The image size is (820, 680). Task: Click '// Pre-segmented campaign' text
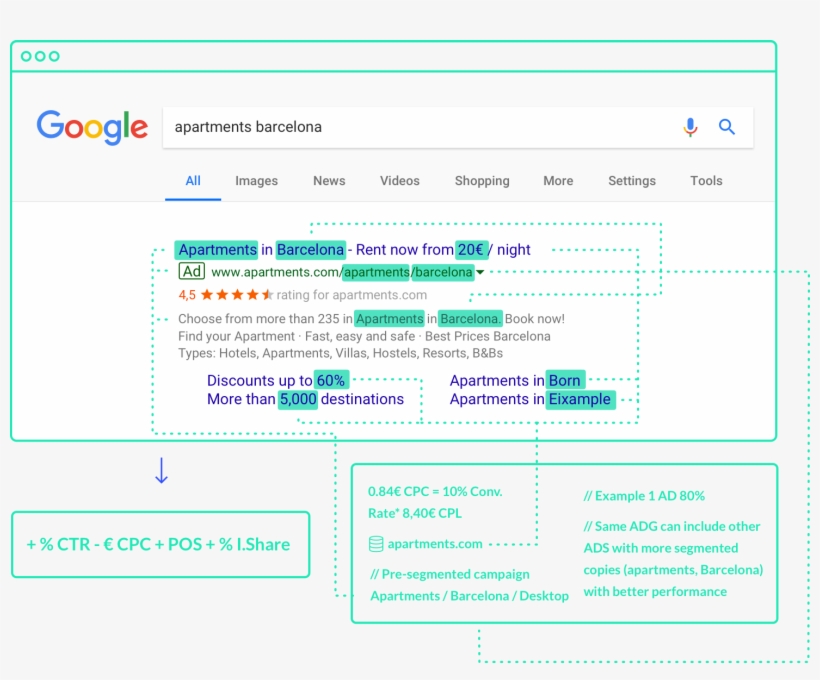450,574
